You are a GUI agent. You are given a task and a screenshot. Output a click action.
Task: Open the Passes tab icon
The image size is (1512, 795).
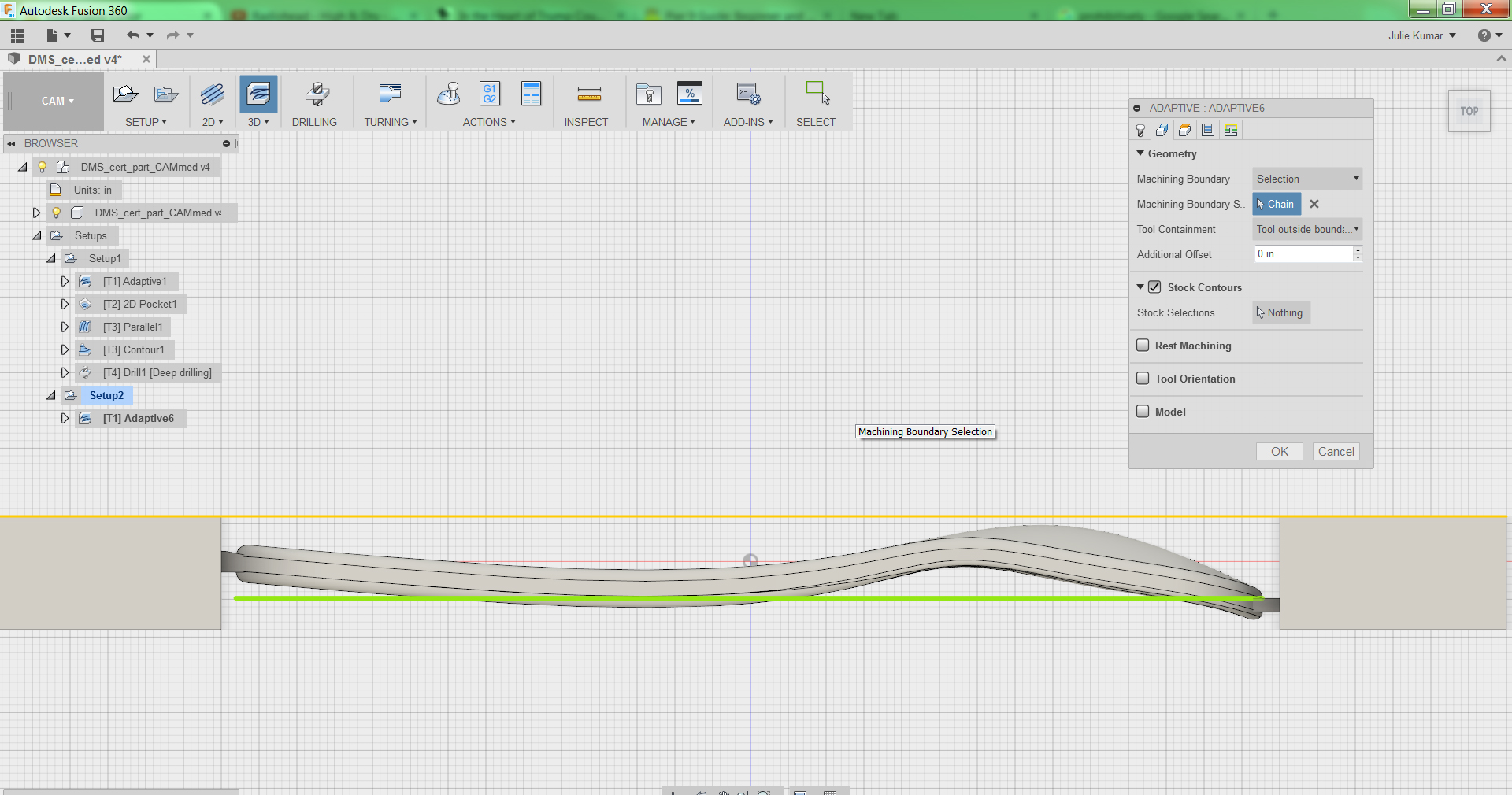1208,131
